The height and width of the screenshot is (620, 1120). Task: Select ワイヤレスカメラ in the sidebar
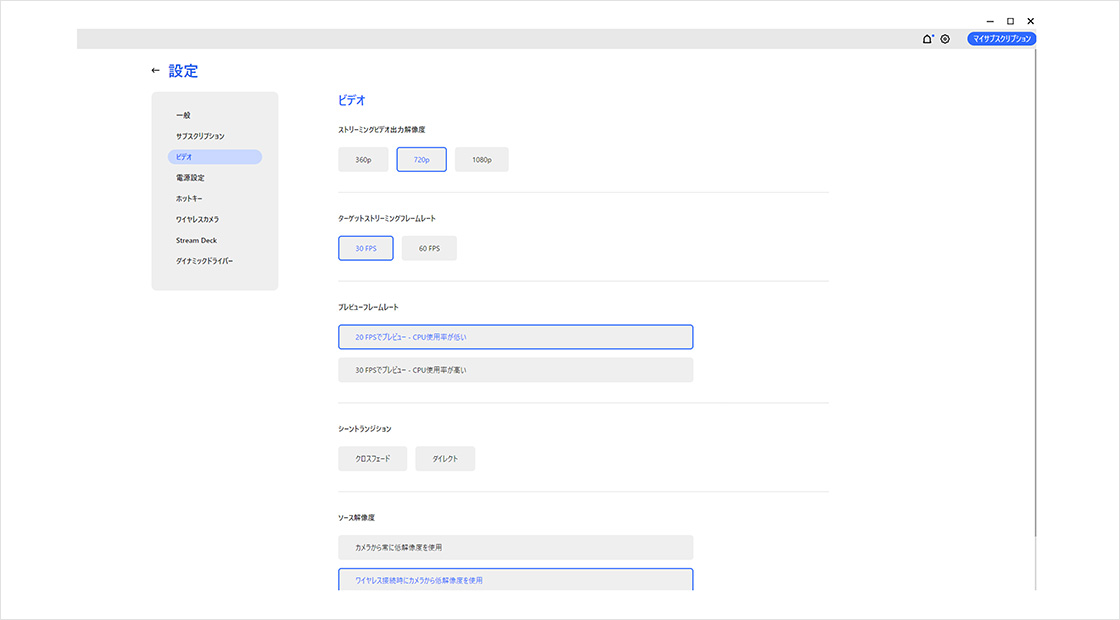[197, 220]
